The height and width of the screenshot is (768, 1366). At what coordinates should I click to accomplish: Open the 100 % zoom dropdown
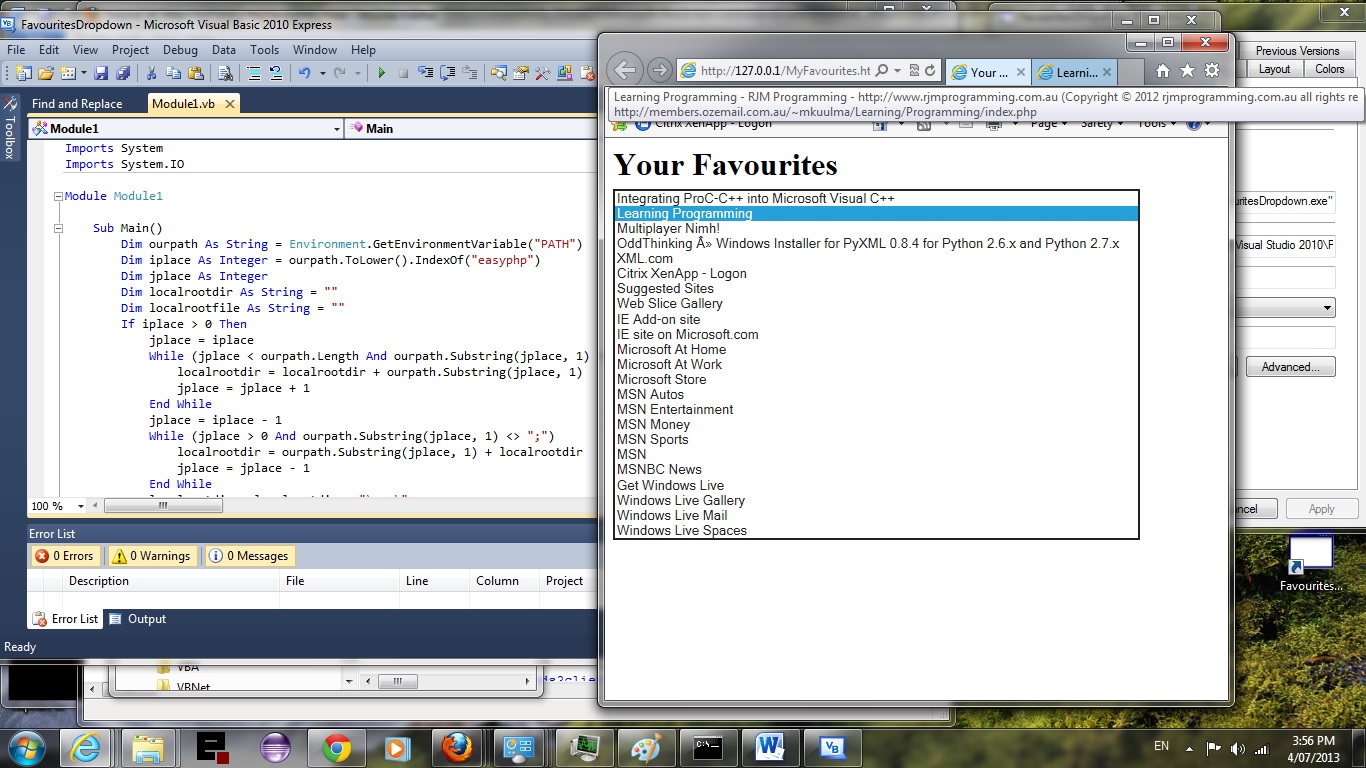click(80, 506)
